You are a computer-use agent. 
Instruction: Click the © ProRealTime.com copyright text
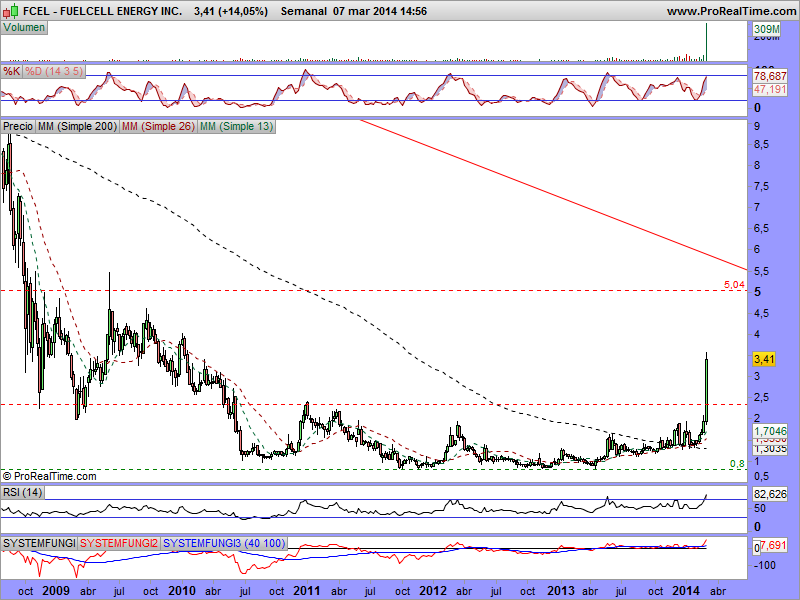pos(49,476)
